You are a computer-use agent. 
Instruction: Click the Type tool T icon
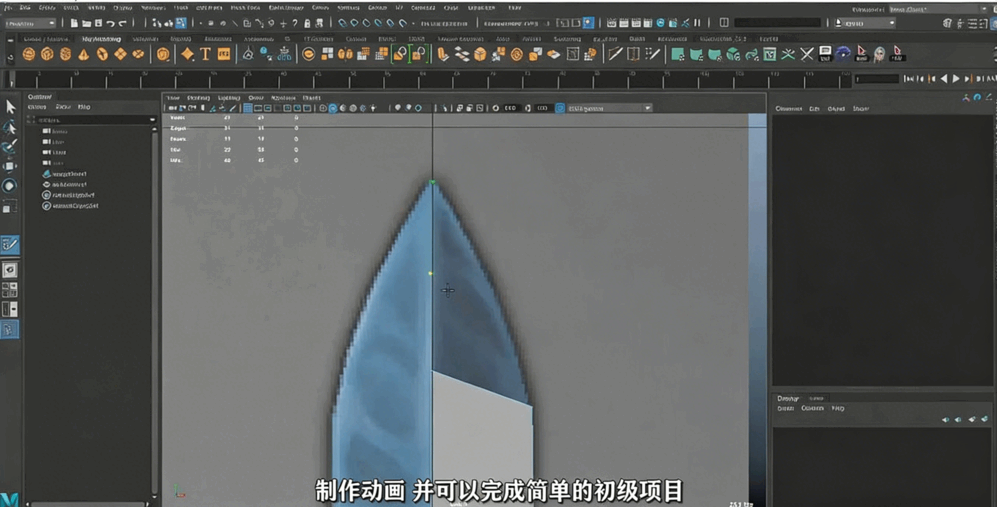click(205, 54)
